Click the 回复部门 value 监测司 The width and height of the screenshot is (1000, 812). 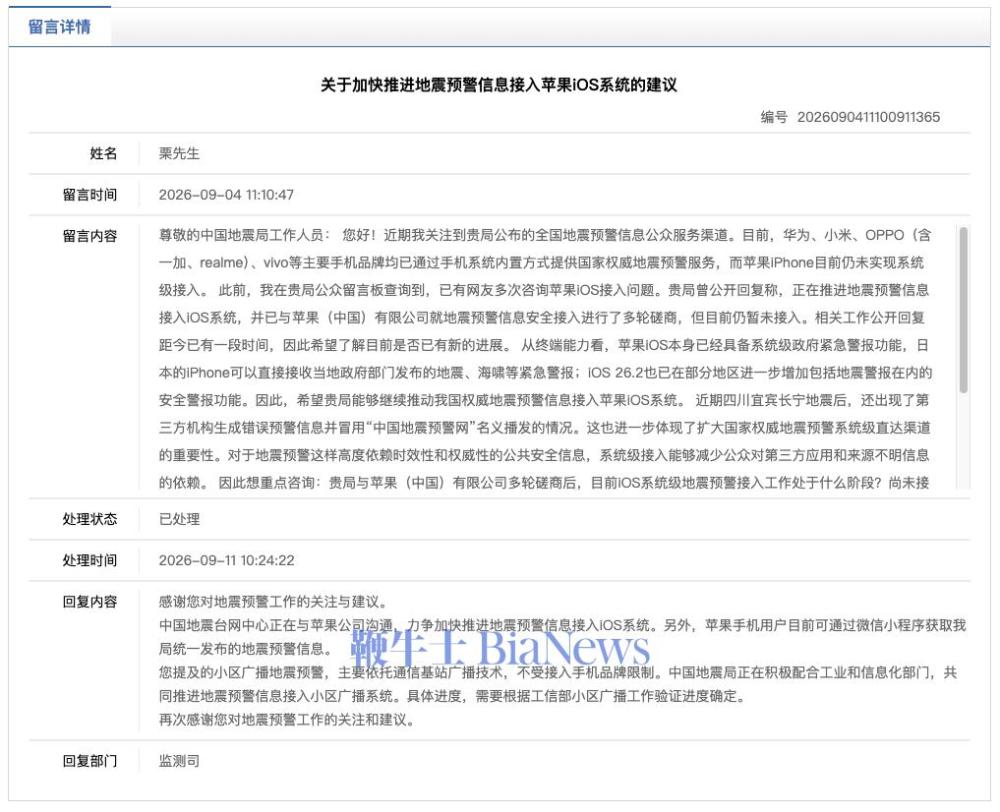pyautogui.click(x=179, y=761)
